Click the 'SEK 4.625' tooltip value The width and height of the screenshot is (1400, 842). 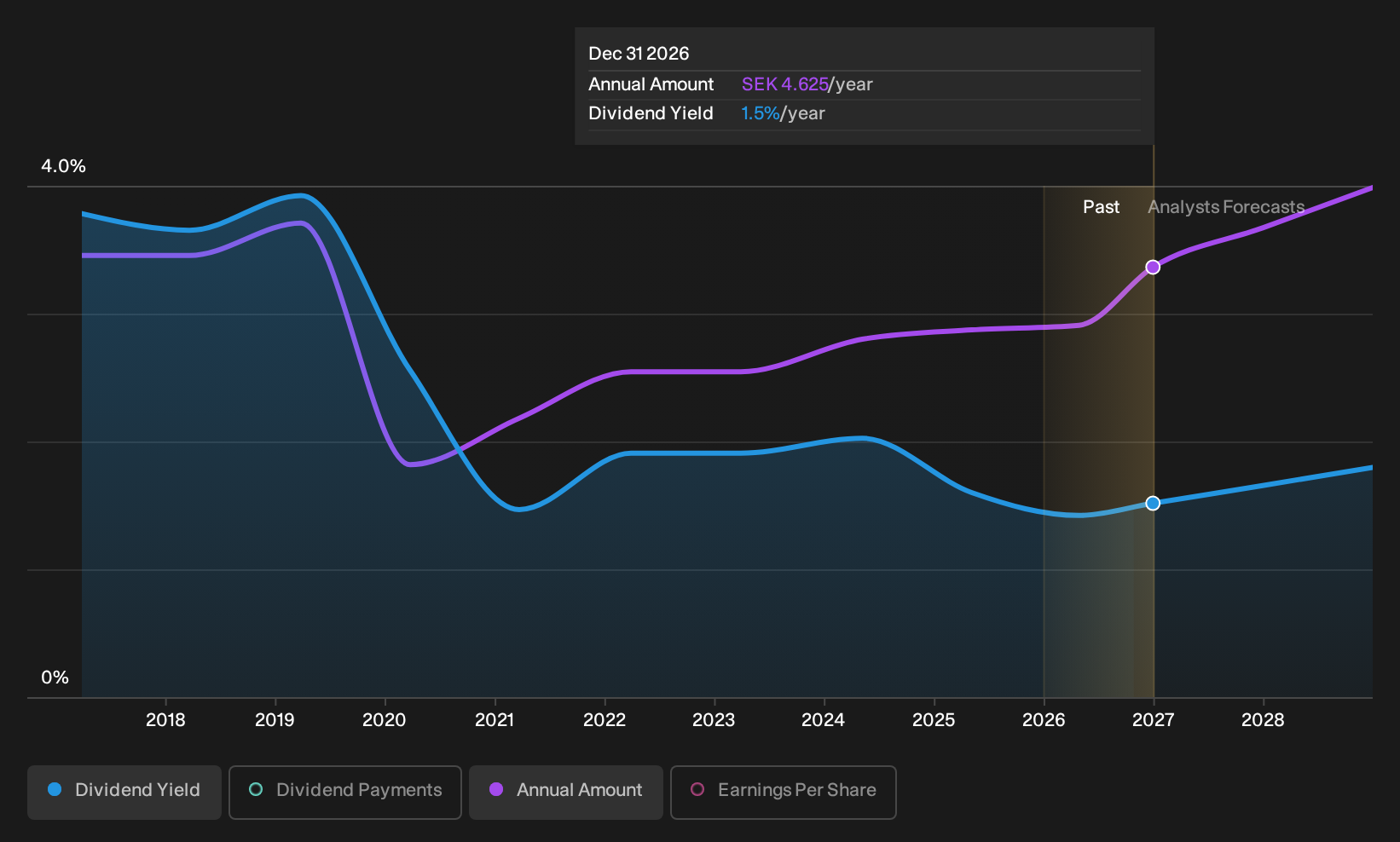tap(785, 84)
